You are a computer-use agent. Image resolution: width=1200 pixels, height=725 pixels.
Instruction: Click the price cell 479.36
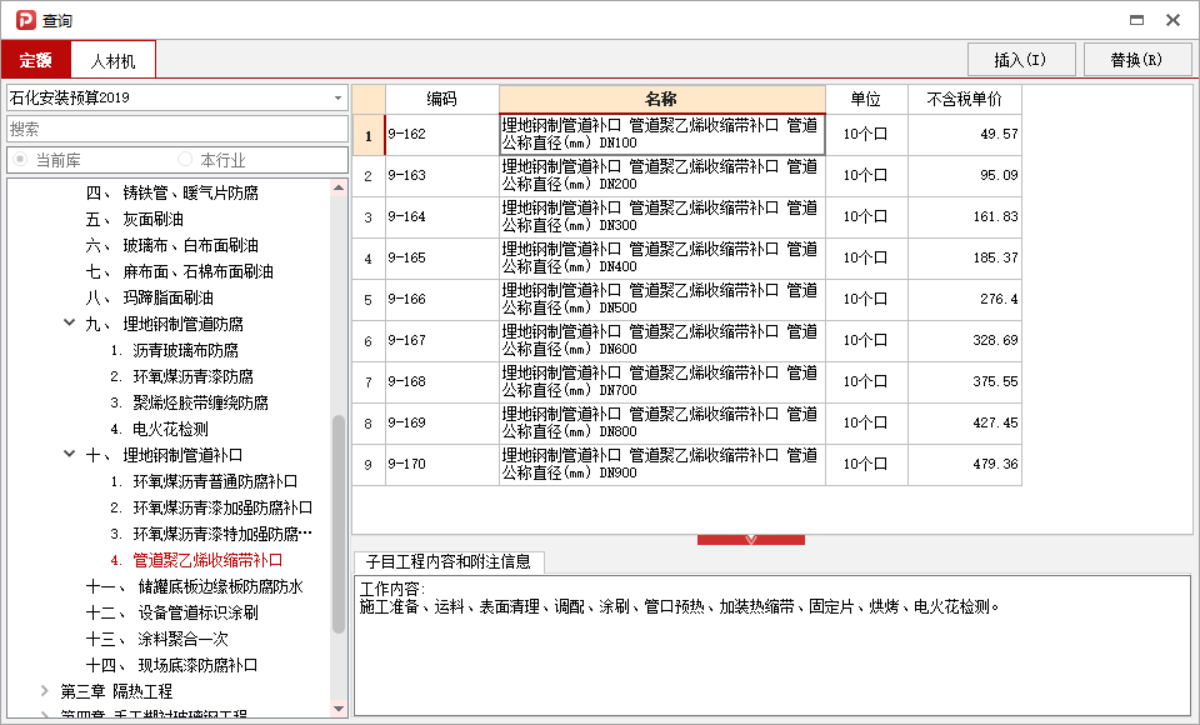click(964, 465)
